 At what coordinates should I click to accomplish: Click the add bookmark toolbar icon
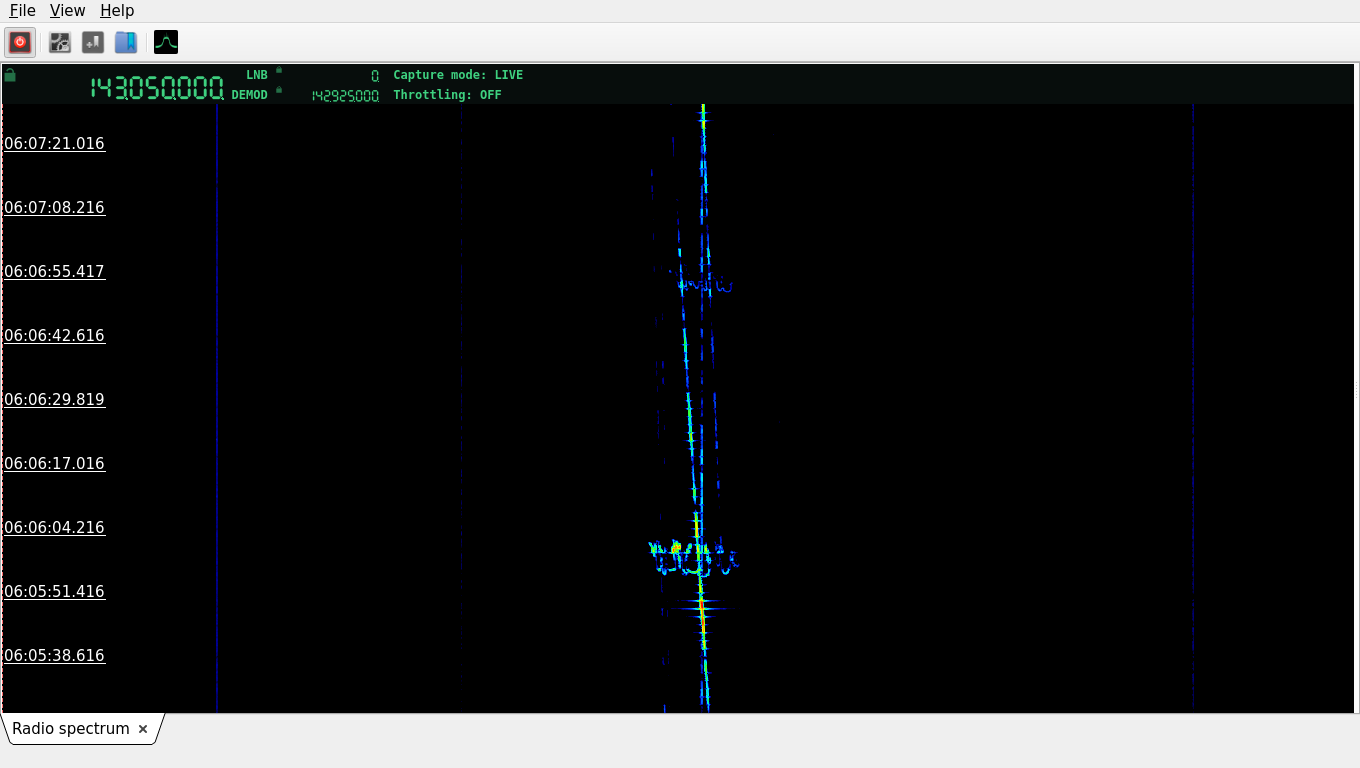coord(93,42)
